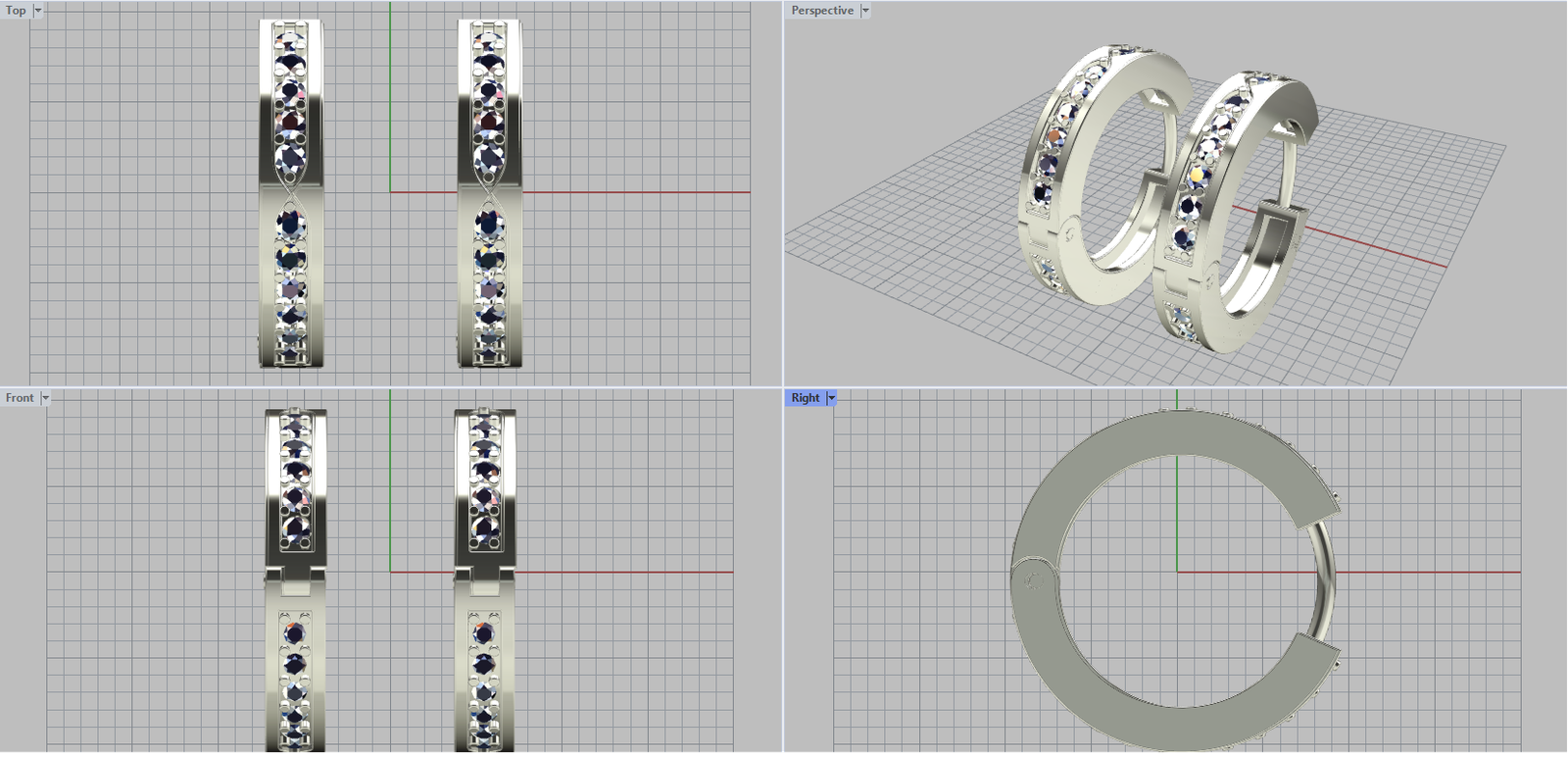
Task: Click the hinge pin in Right view
Action: point(1032,581)
